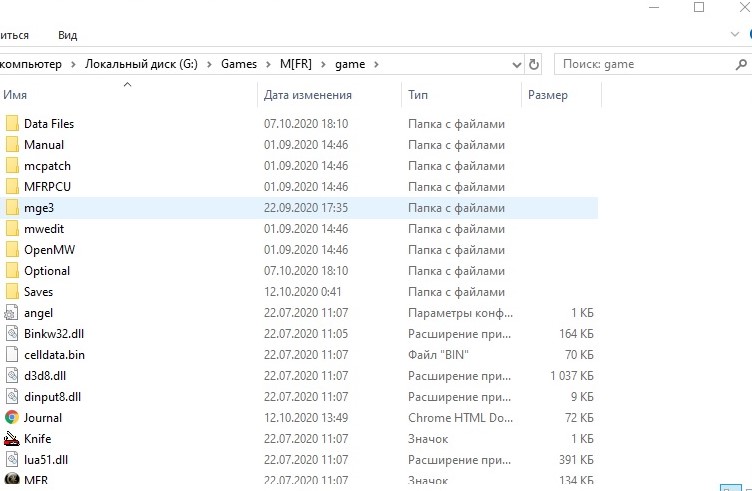Select the lua51.dll file icon

pos(12,460)
